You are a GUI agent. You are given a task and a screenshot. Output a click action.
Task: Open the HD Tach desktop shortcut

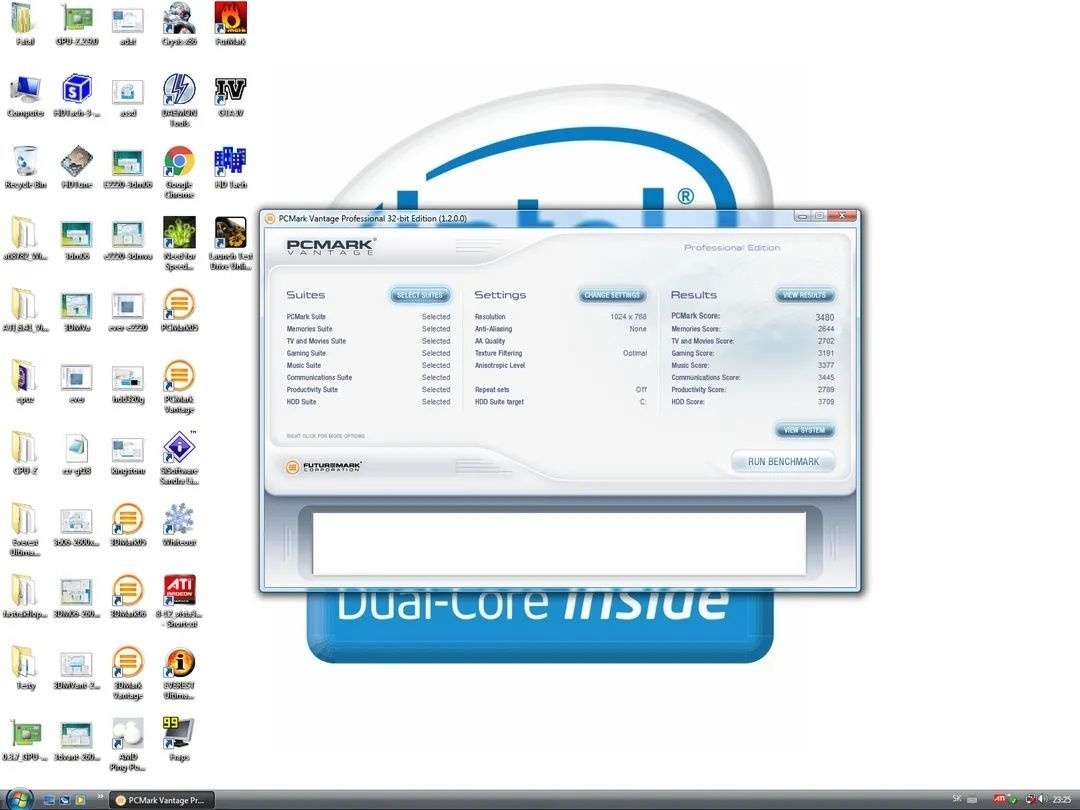[231, 167]
